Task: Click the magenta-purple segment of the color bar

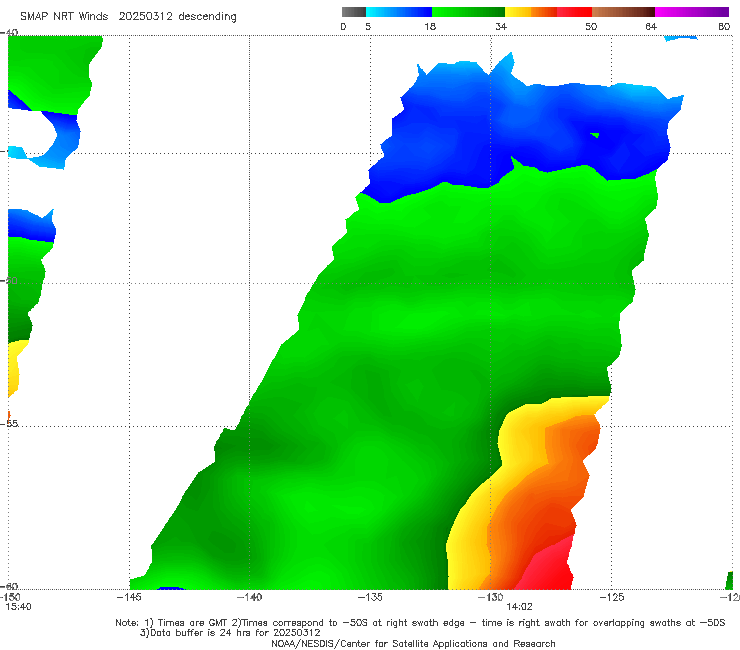Action: (x=692, y=12)
